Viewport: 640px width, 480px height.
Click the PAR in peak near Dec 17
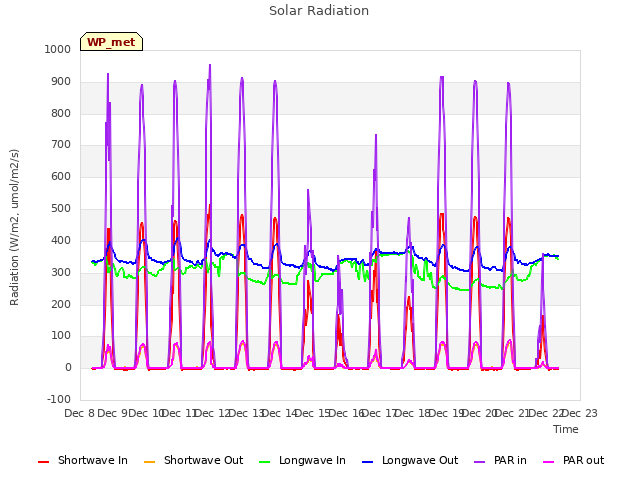pos(376,135)
